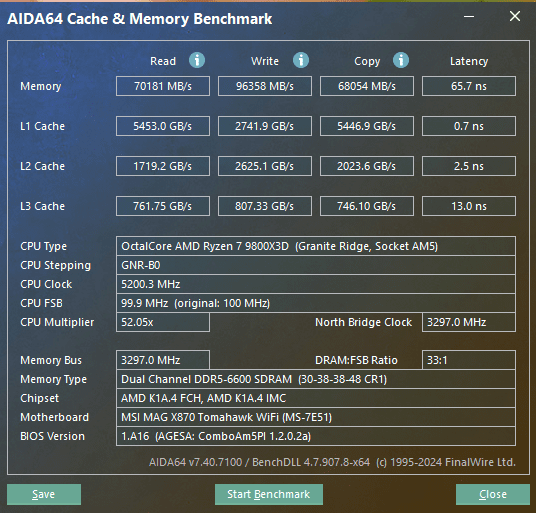Click the info icon next to Write
The image size is (536, 513).
coord(301,60)
